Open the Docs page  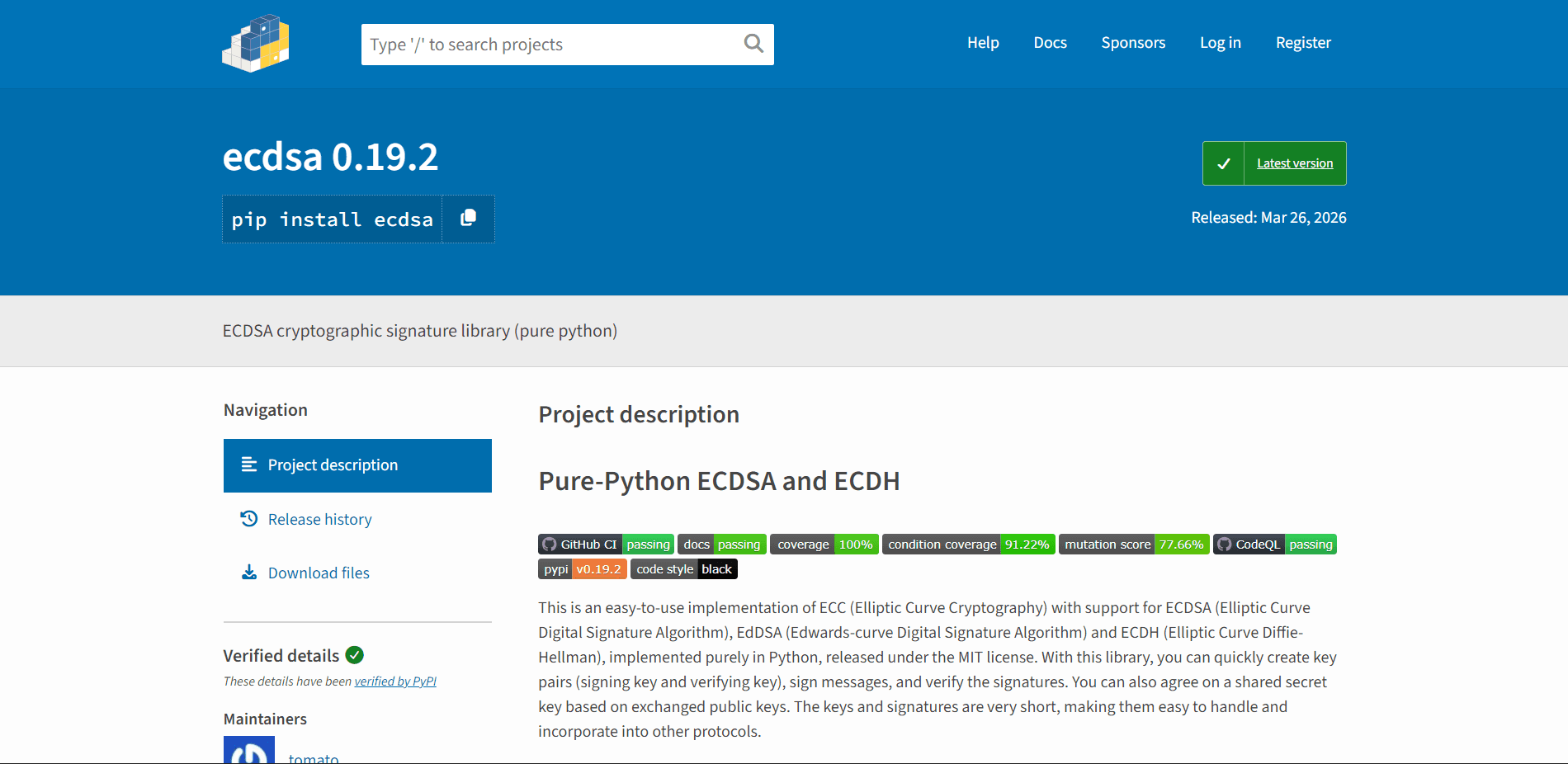tap(1050, 42)
